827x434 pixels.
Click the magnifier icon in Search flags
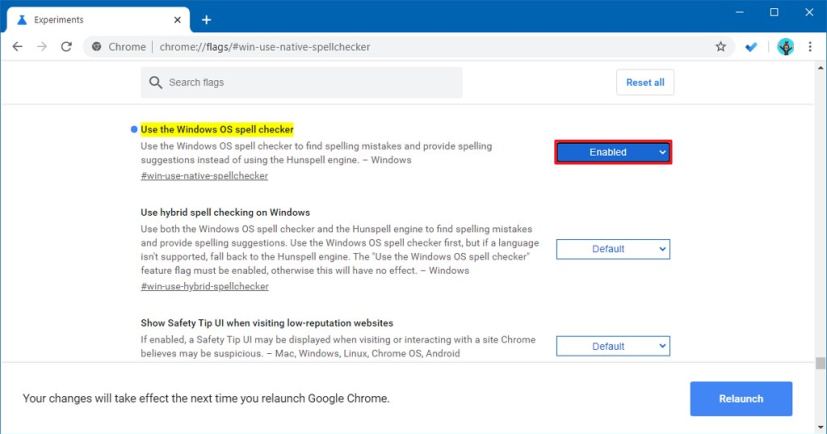pyautogui.click(x=155, y=82)
